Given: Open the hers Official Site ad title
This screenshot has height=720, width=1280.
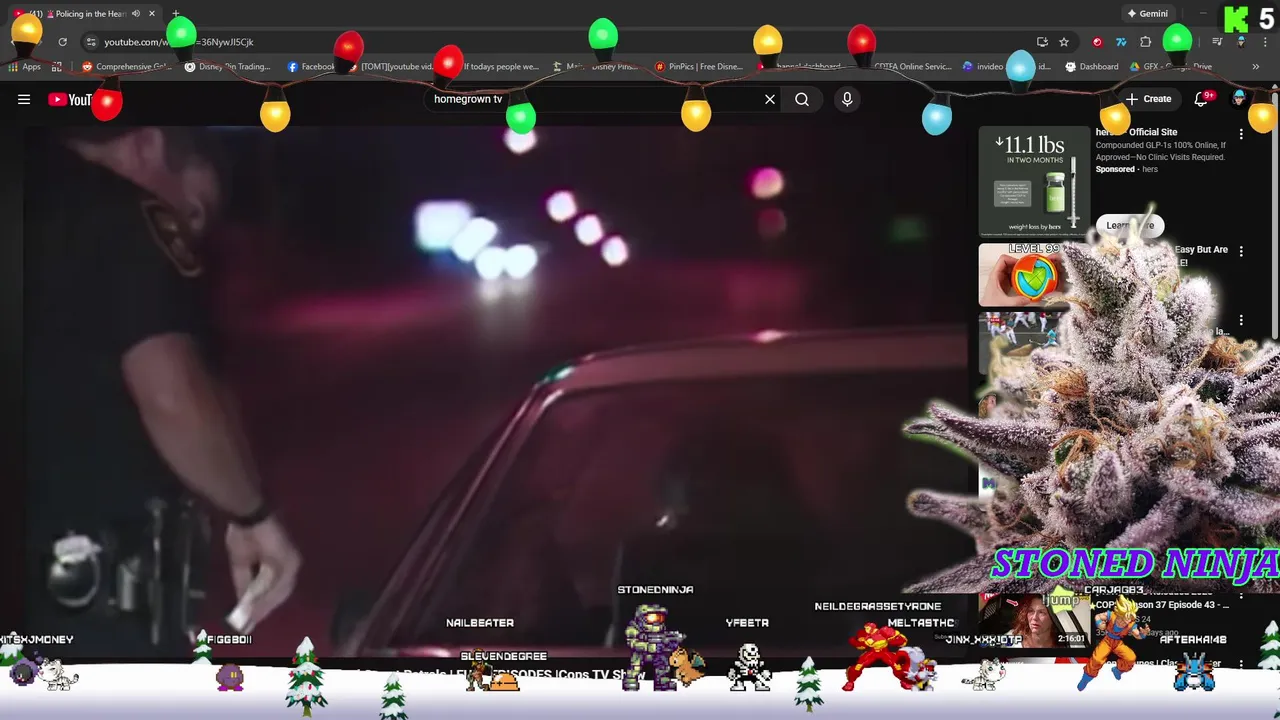Looking at the screenshot, I should tap(1136, 132).
